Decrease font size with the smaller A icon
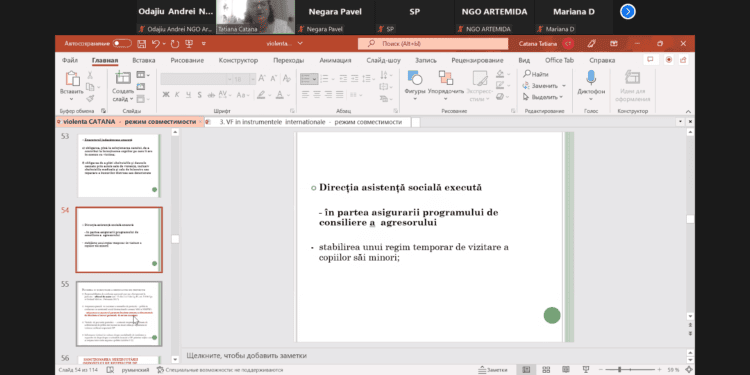750x375 pixels. (274, 78)
